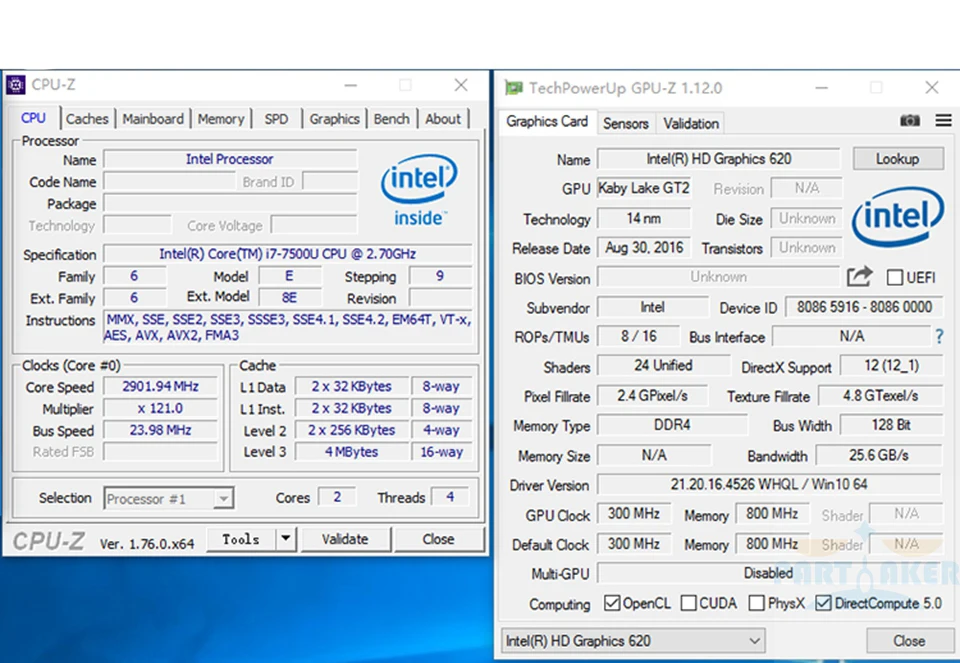Open the About tab in CPU-Z
This screenshot has height=663, width=960.
[x=443, y=119]
